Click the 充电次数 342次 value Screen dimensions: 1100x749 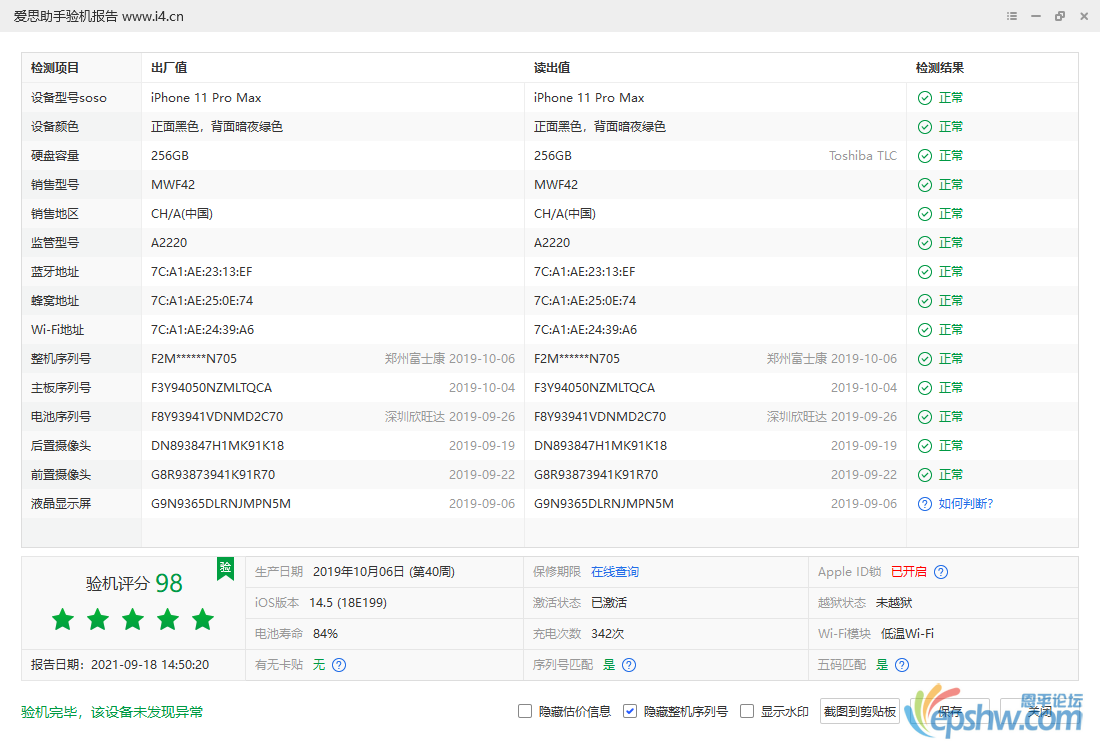[608, 633]
